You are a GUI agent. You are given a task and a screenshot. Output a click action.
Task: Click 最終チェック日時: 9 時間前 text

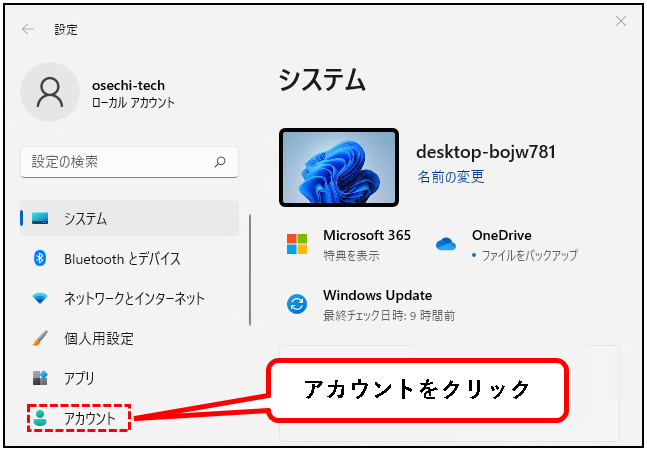[389, 316]
